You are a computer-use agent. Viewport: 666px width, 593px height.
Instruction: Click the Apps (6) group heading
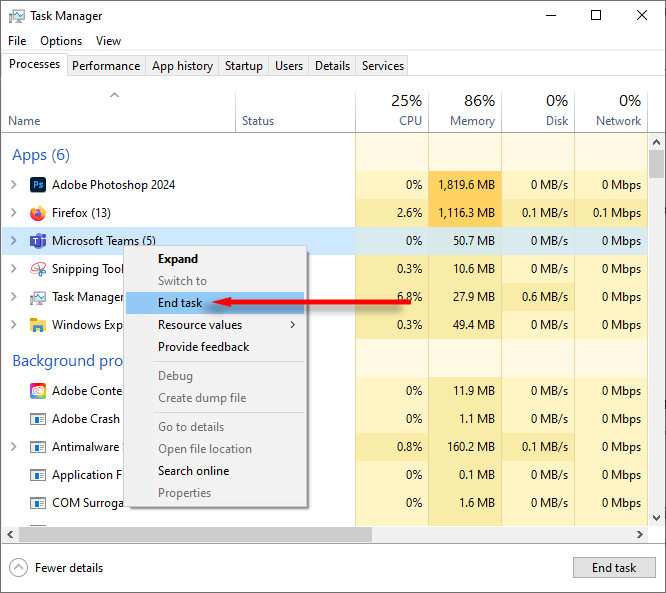coord(41,155)
